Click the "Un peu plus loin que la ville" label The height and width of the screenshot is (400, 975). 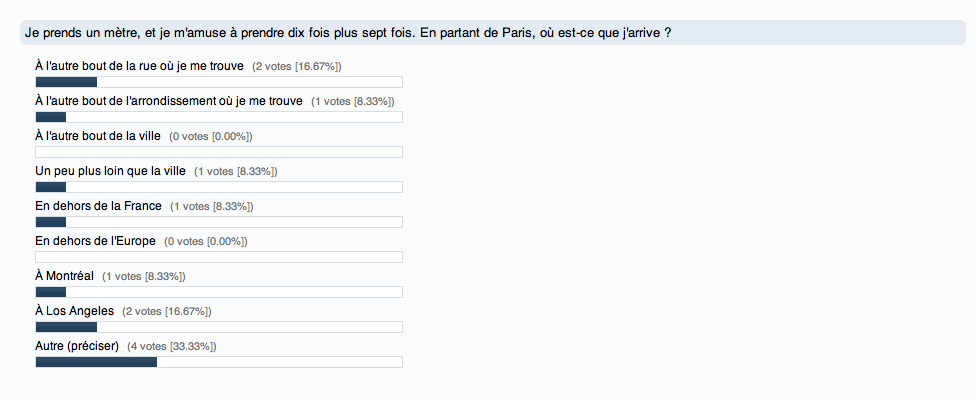(x=110, y=171)
